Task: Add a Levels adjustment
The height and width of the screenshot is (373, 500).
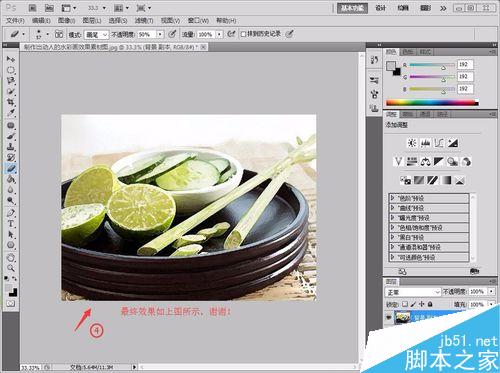Action: click(425, 143)
